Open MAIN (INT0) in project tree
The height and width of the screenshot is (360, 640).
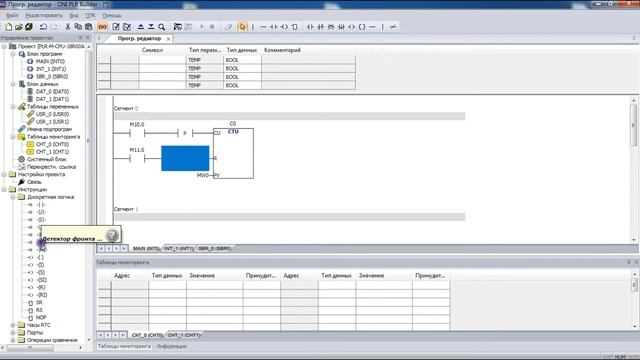tap(50, 61)
